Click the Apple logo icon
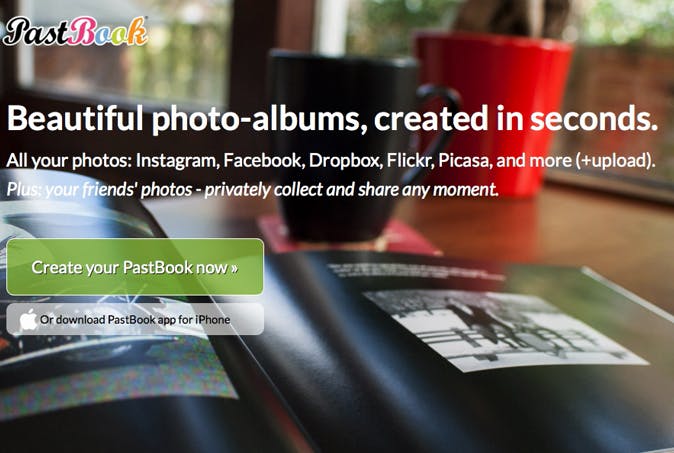 pos(28,320)
